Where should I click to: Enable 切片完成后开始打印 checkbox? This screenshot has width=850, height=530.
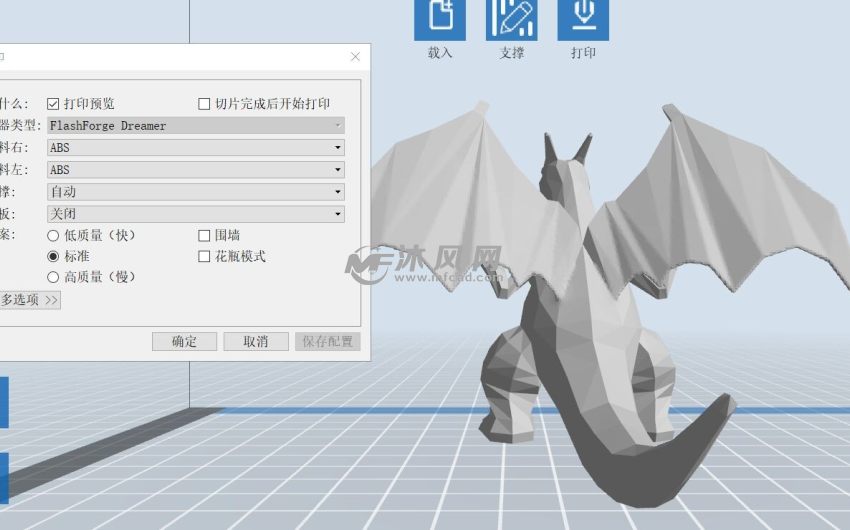click(x=205, y=104)
